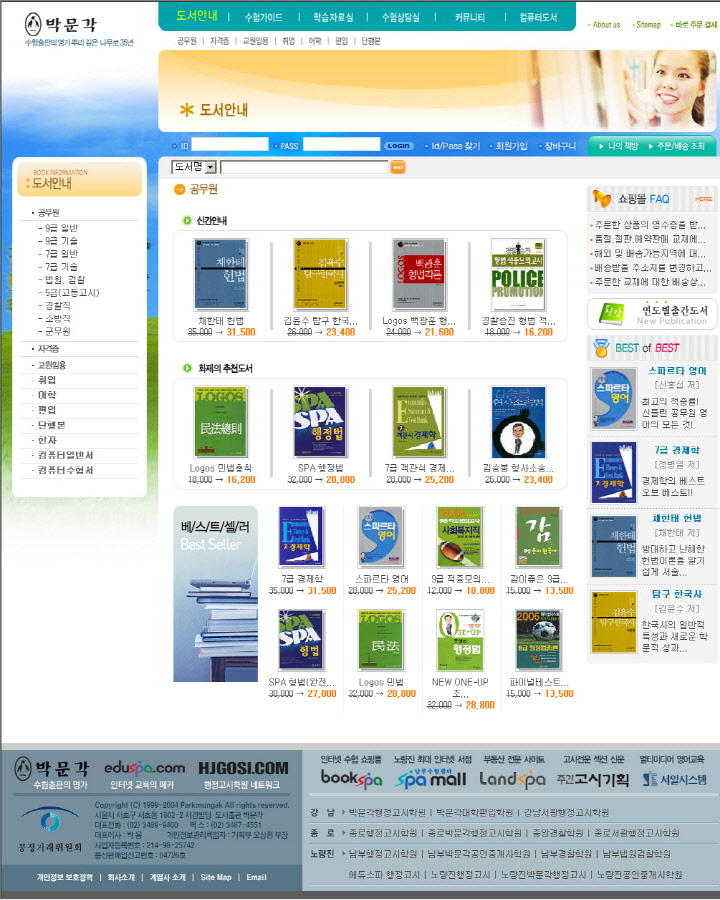Click the ID input field

(230, 145)
